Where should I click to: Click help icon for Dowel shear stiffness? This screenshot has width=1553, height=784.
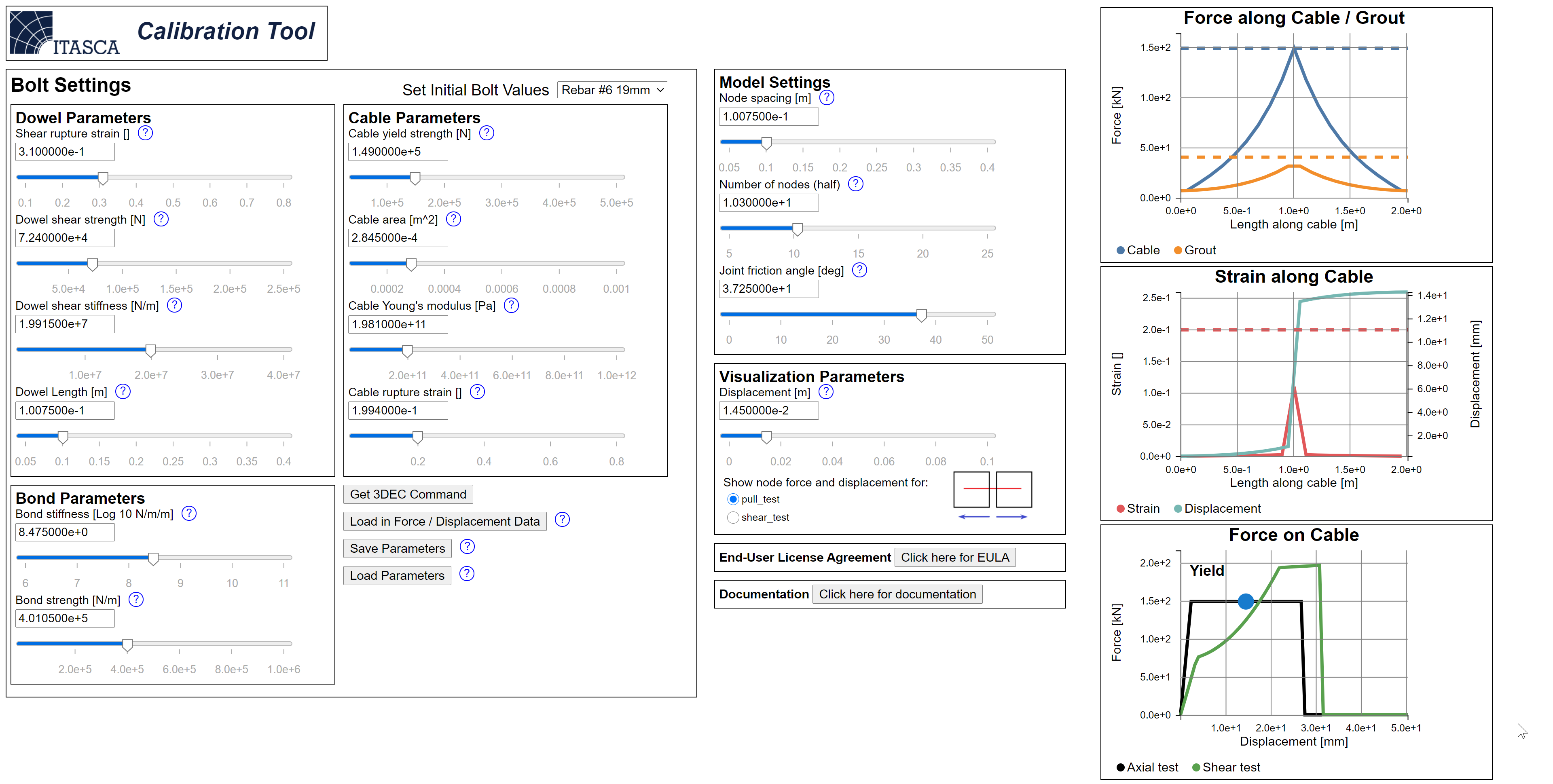tap(174, 306)
